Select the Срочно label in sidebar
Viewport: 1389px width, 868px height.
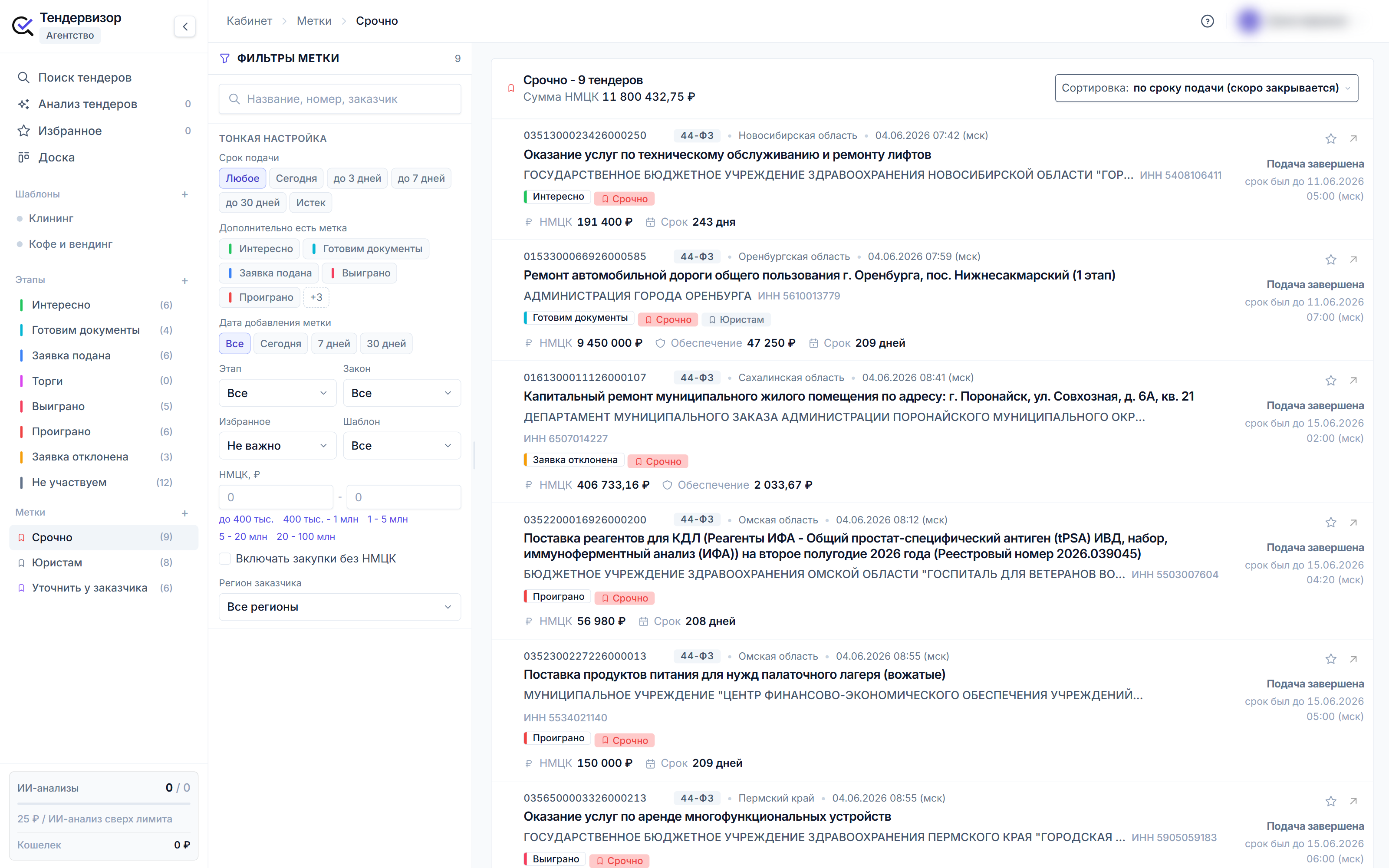(x=104, y=537)
